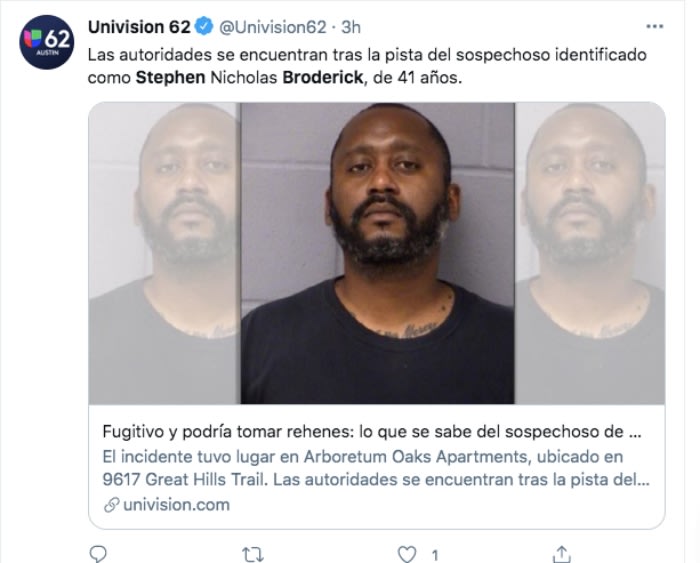Open the 'Fugitivo y podría tomar rehenes' headline

[x=372, y=432]
